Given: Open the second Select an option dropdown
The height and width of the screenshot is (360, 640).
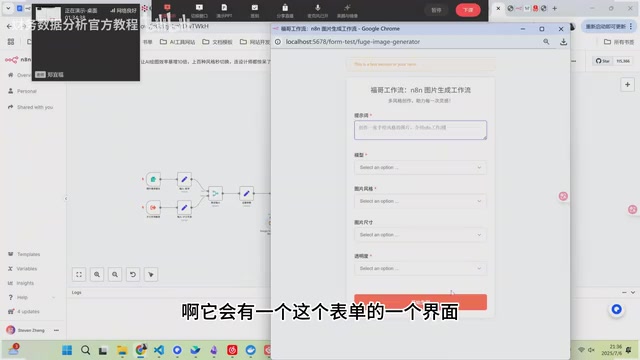Looking at the screenshot, I should click(x=420, y=201).
